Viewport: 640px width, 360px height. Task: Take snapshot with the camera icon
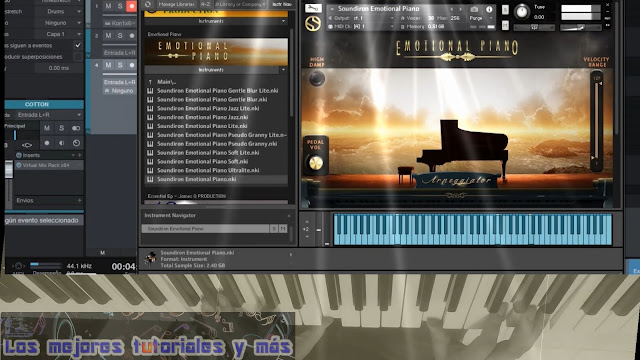coord(474,9)
